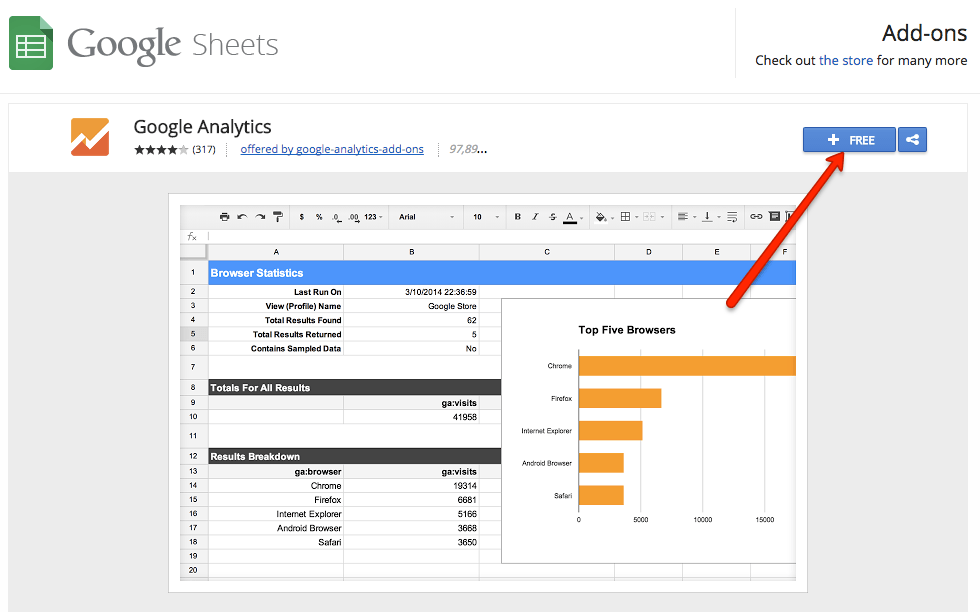Click the Google Analytics title text
Viewport: 980px width, 612px height.
point(202,127)
